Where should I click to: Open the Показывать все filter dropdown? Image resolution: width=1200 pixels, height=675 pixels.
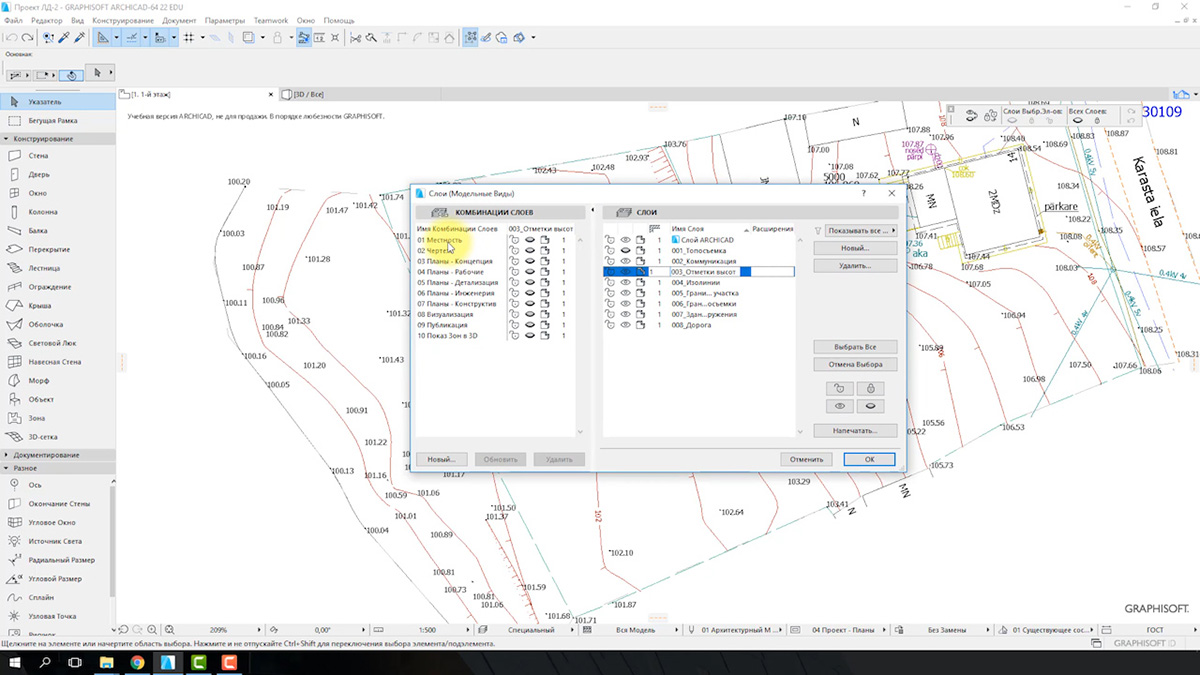point(855,230)
